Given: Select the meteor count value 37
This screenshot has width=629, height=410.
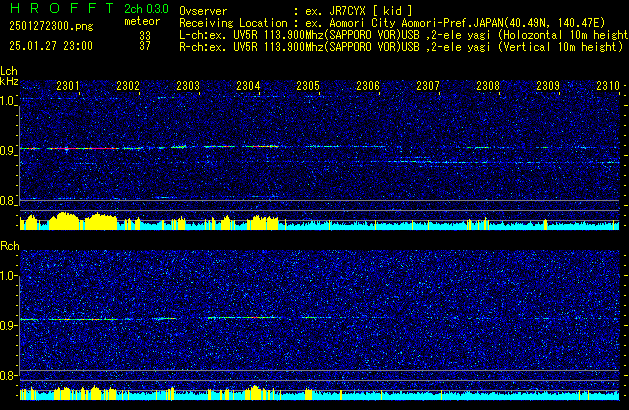Looking at the screenshot, I should 145,46.
